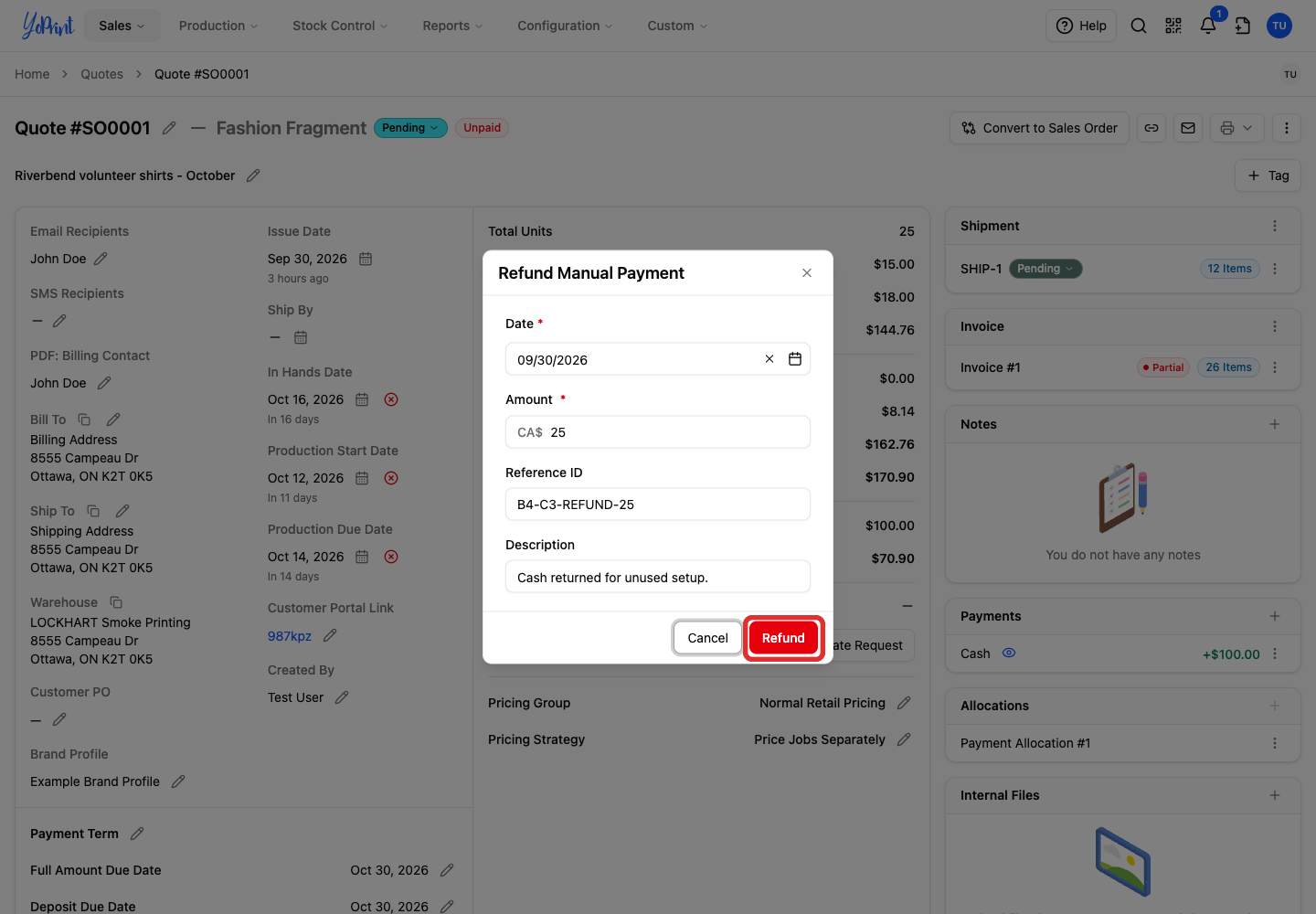The height and width of the screenshot is (914, 1316).
Task: Copy the Warehouse address
Action: pyautogui.click(x=116, y=602)
